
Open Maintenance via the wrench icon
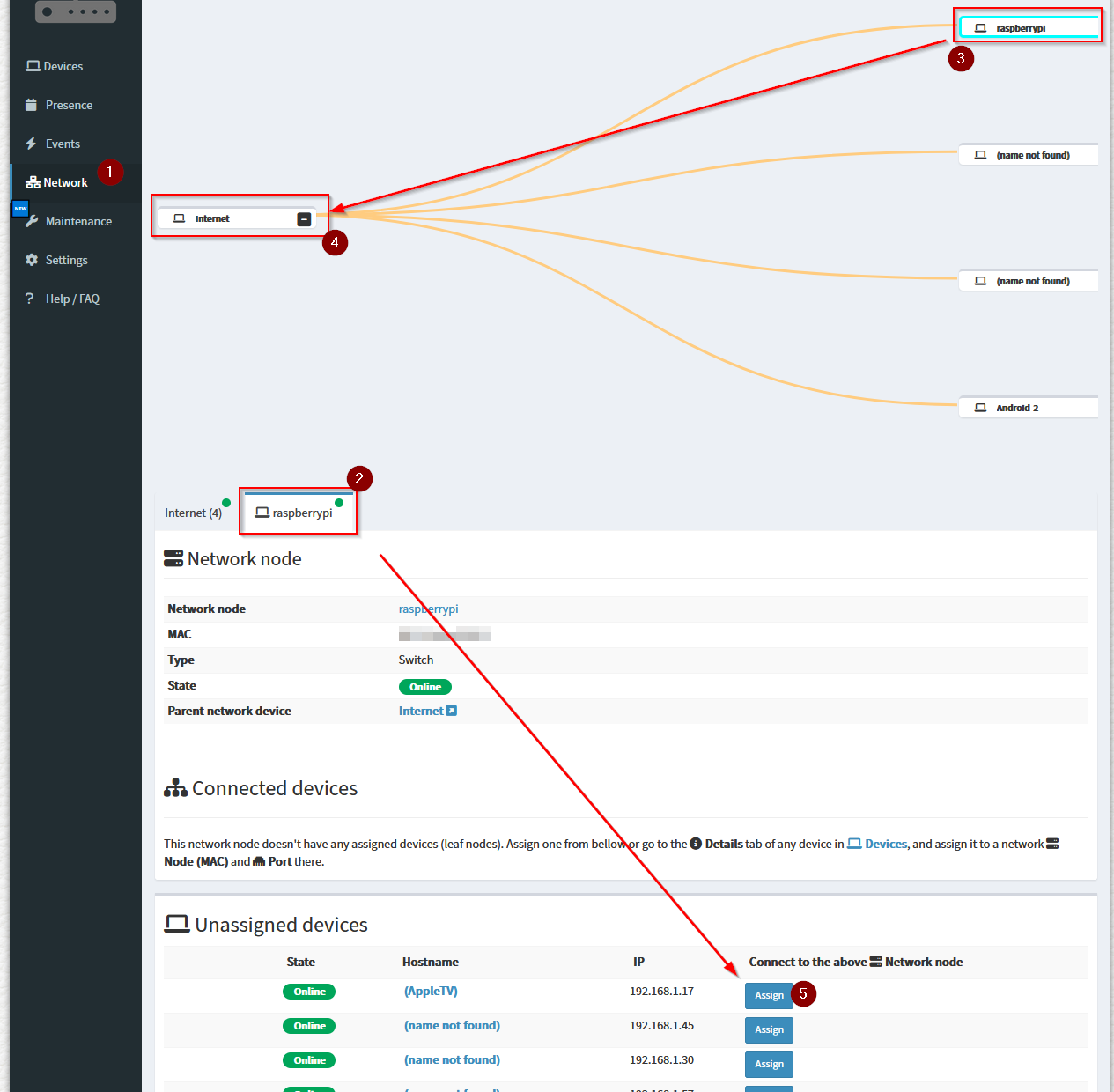[x=32, y=221]
